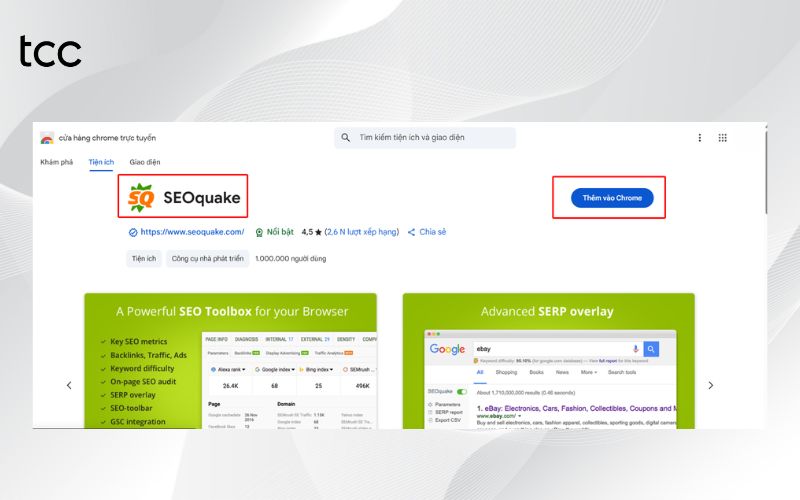Open the SEO Toolbox screenshot thumbnail
Image resolution: width=800 pixels, height=500 pixels.
231,361
